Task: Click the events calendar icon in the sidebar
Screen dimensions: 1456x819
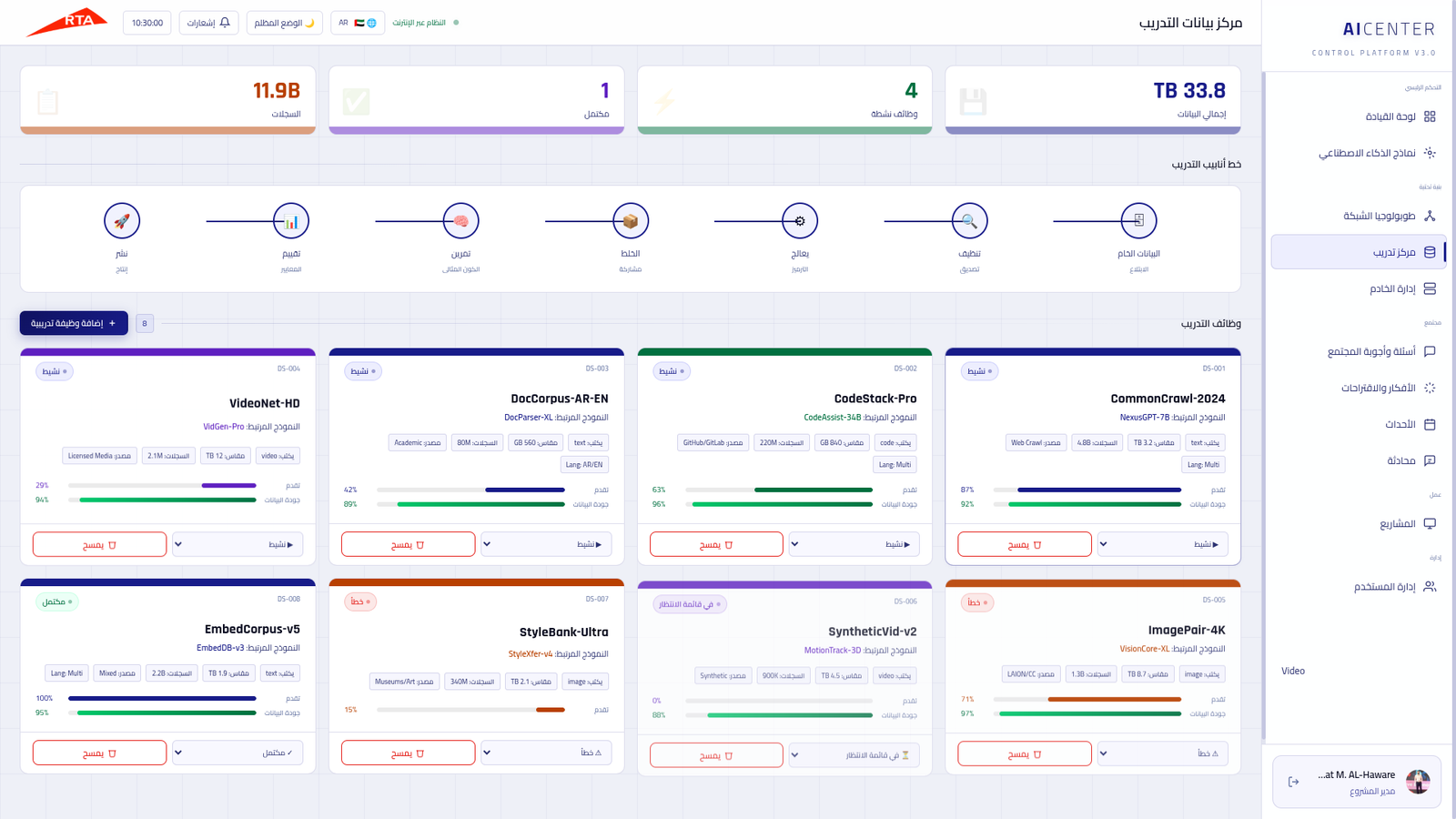Action: [x=1430, y=424]
